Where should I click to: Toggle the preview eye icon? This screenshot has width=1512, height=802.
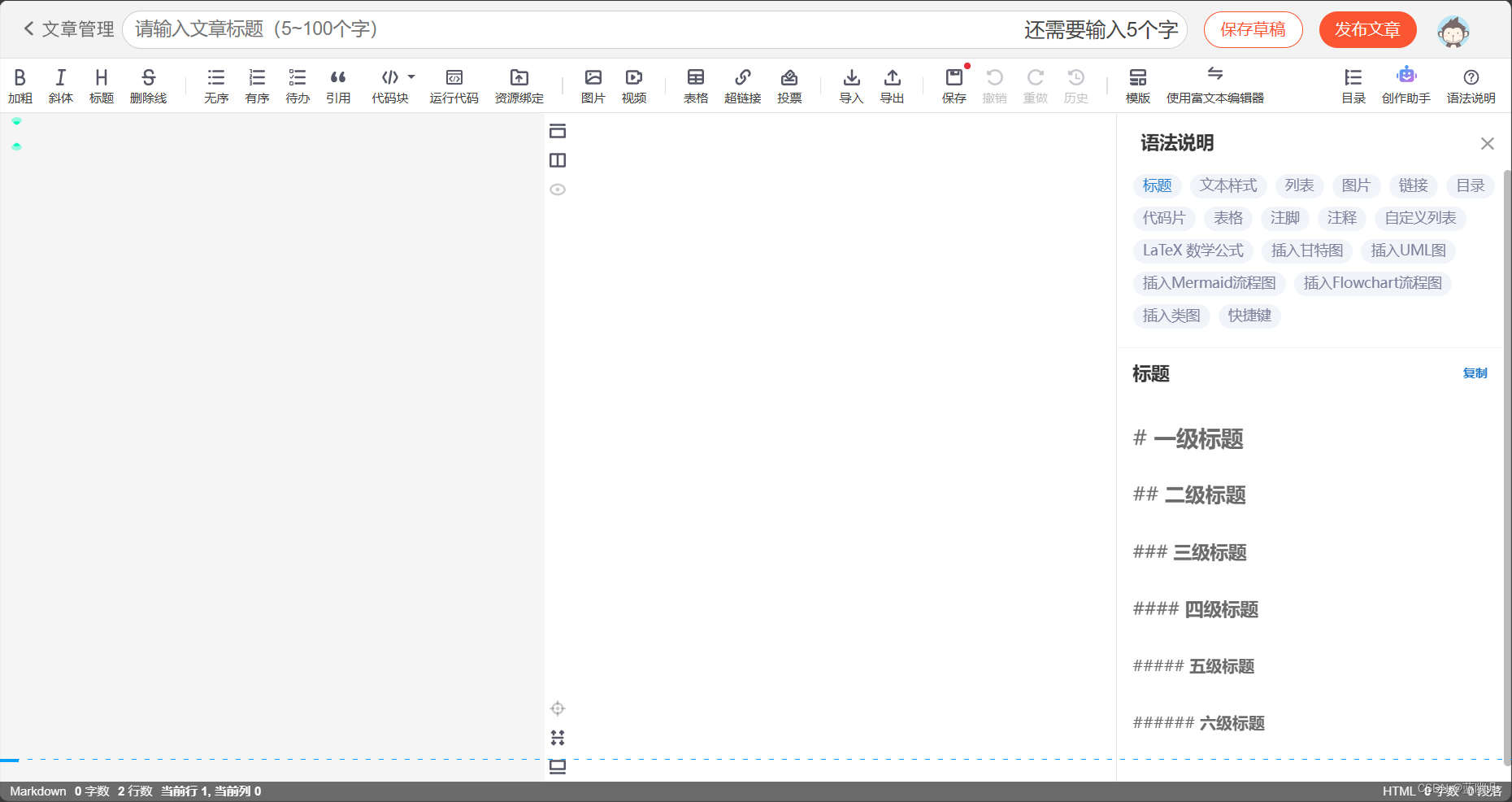557,190
